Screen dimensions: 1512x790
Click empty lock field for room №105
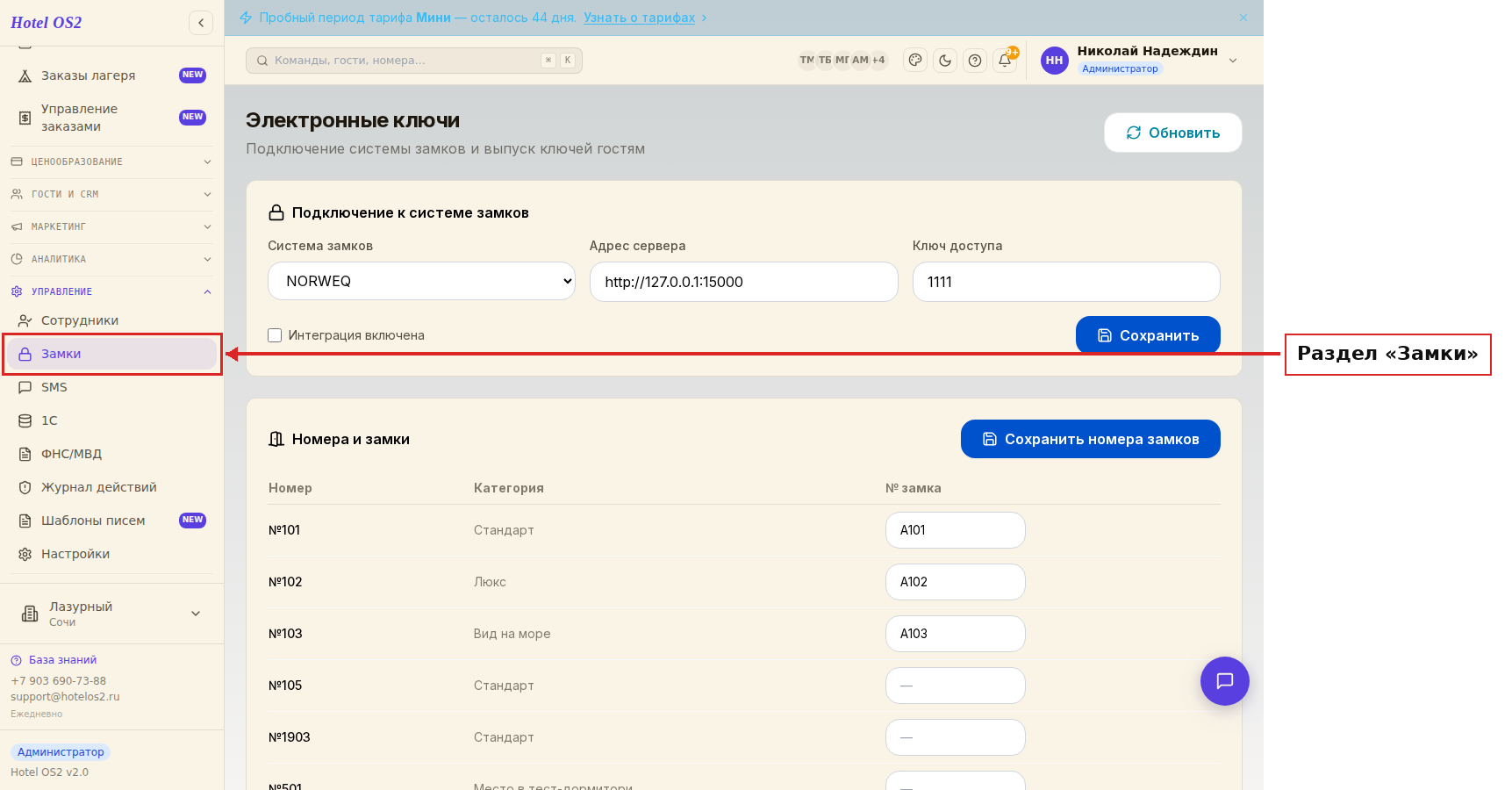[956, 686]
